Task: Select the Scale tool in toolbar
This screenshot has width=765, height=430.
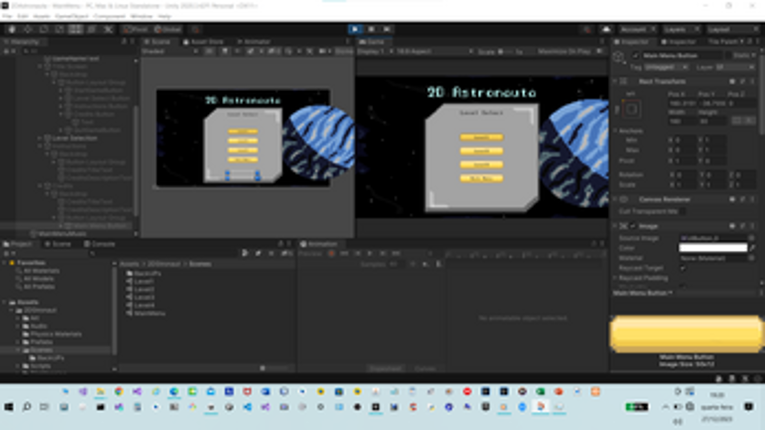Action: tap(60, 29)
